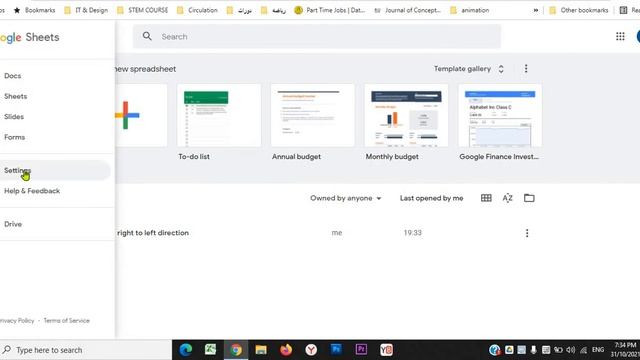Open the Excel taskbar icon
640x360 pixels.
pos(211,350)
